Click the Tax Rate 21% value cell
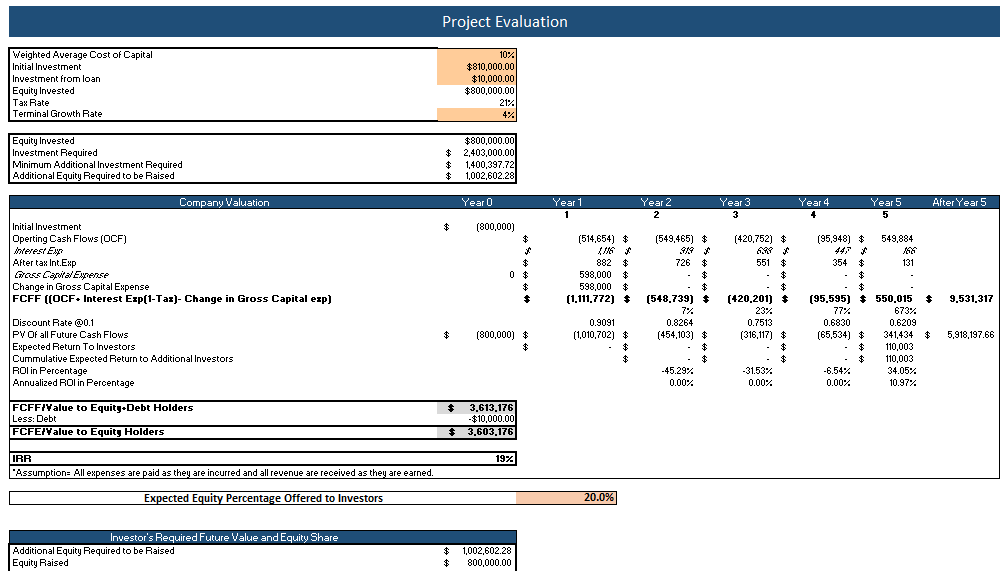Screen dimensions: 1008x571 [x=477, y=102]
